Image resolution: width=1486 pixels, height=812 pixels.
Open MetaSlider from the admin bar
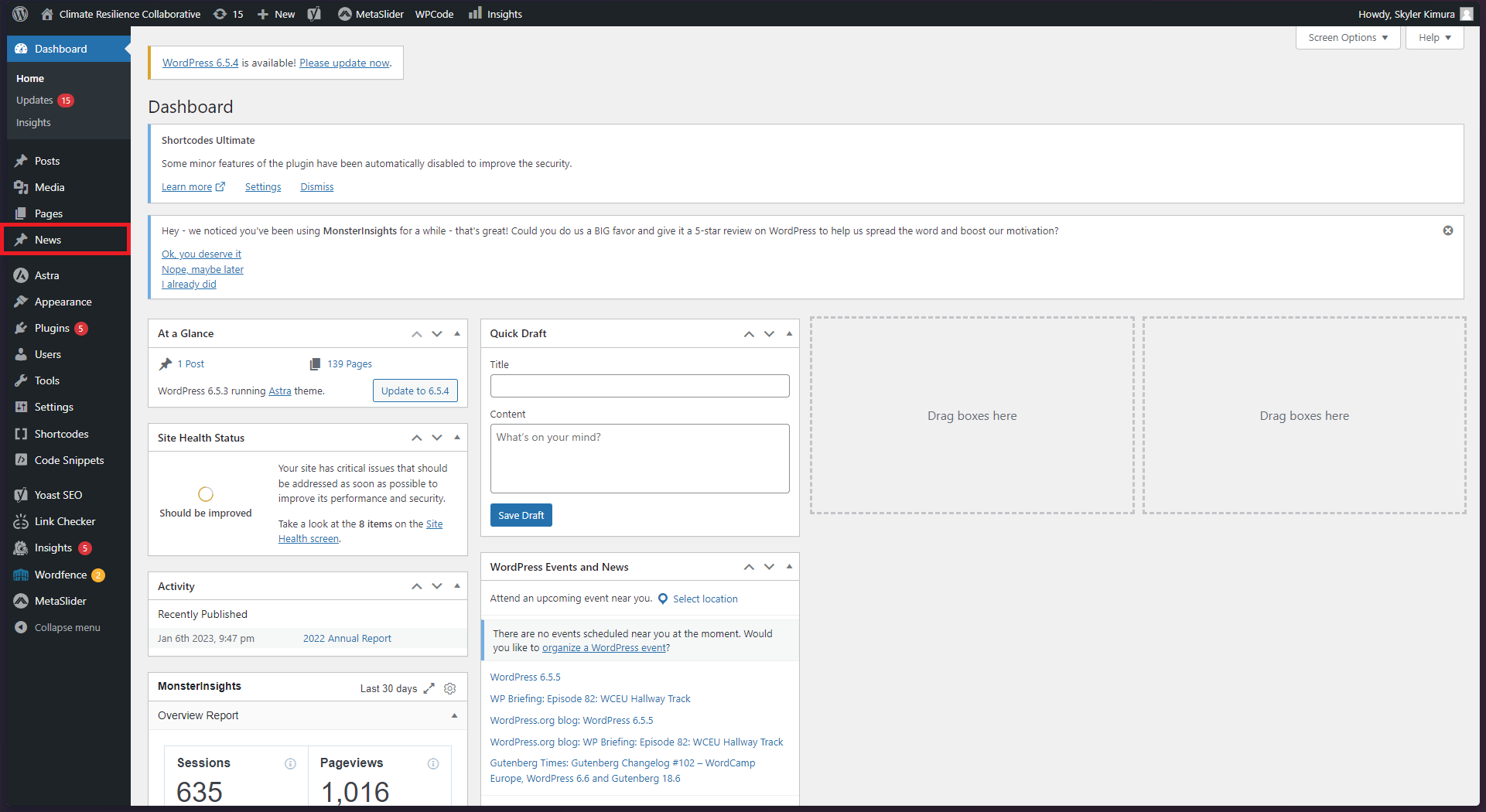pyautogui.click(x=371, y=14)
